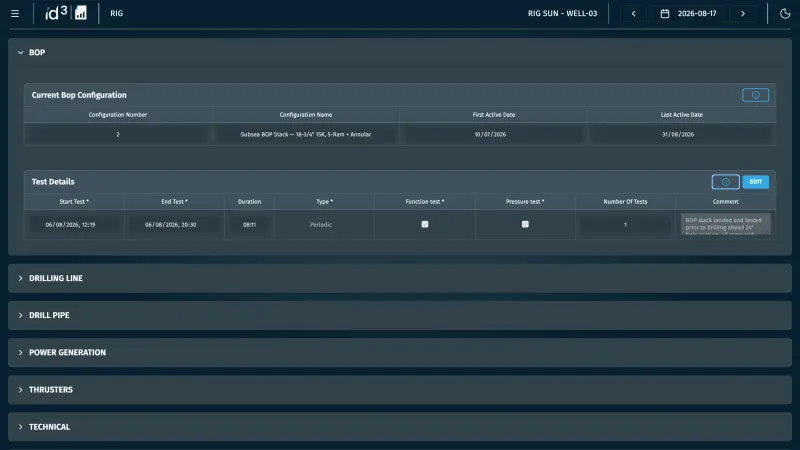Toggle the Function test checkbox
800x450 pixels.
[425, 224]
